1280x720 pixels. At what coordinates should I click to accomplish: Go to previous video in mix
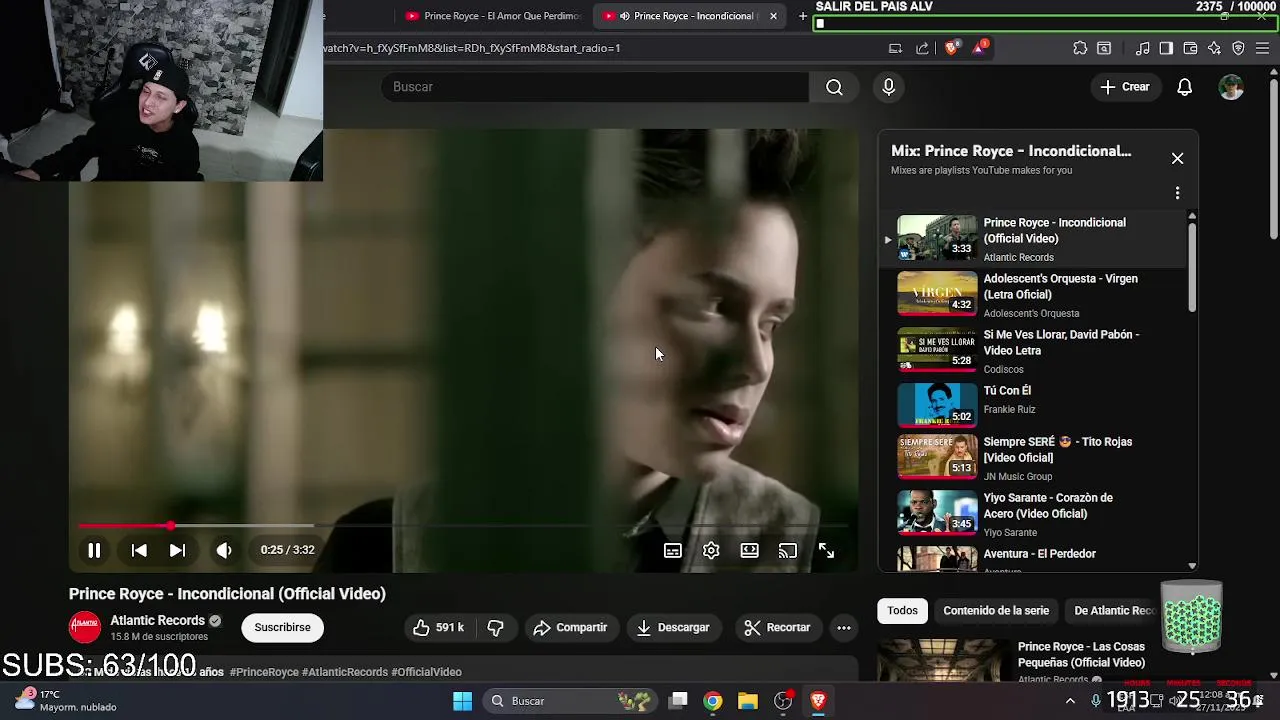point(139,550)
